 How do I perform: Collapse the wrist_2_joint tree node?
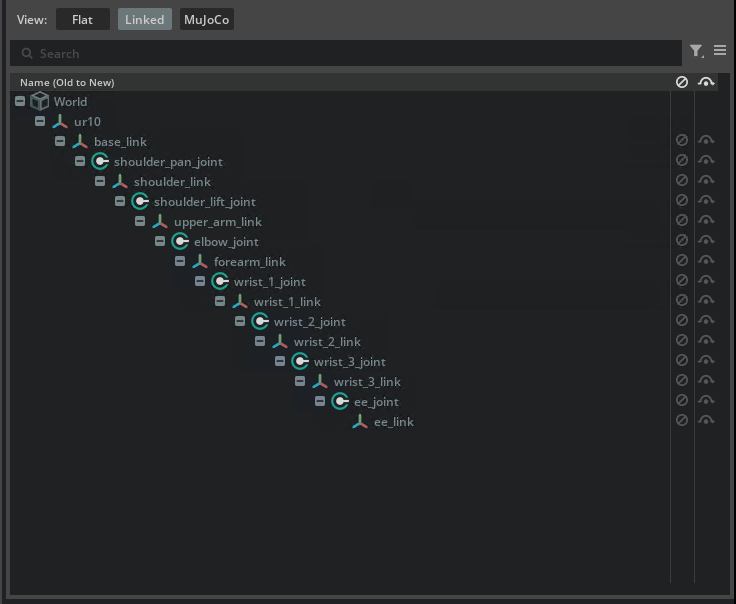point(240,321)
